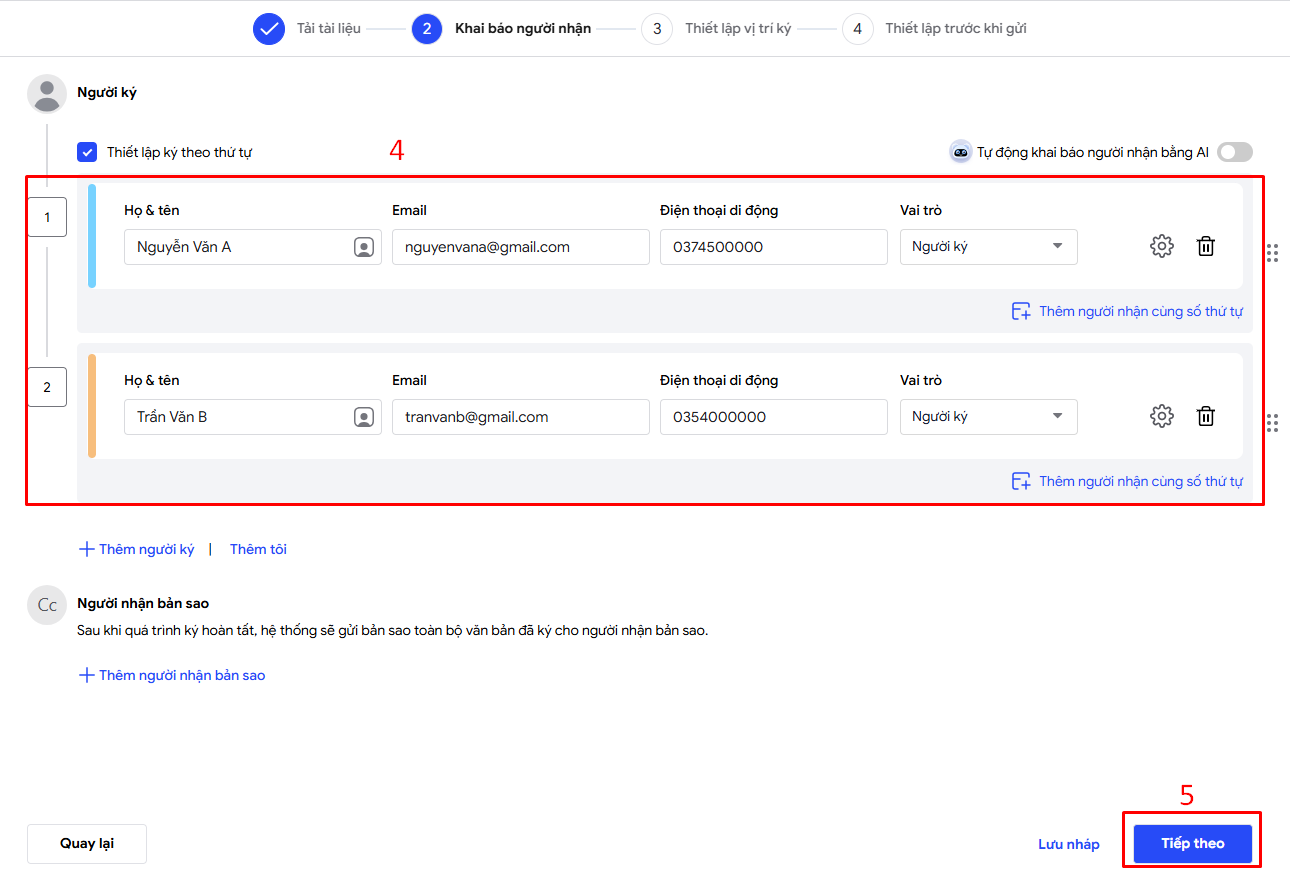Click Lưu nháp link
The width and height of the screenshot is (1290, 880).
[1068, 845]
